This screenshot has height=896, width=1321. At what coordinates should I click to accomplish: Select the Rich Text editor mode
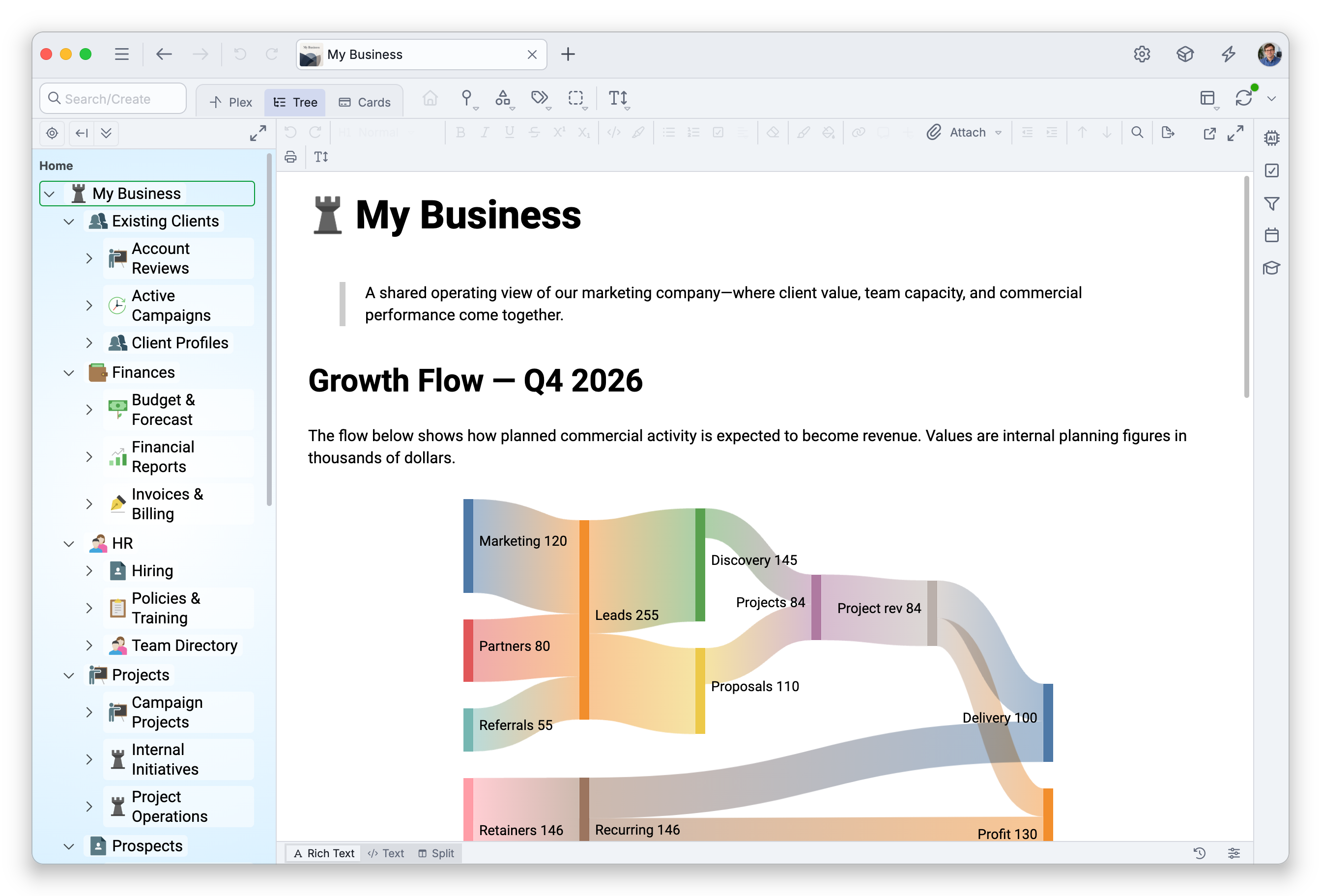pyautogui.click(x=323, y=853)
